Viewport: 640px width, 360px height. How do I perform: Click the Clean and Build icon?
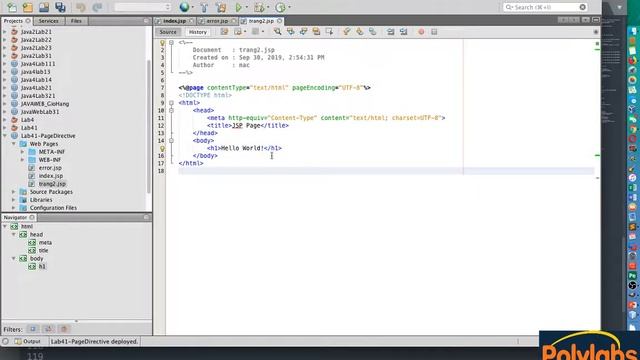(221, 7)
